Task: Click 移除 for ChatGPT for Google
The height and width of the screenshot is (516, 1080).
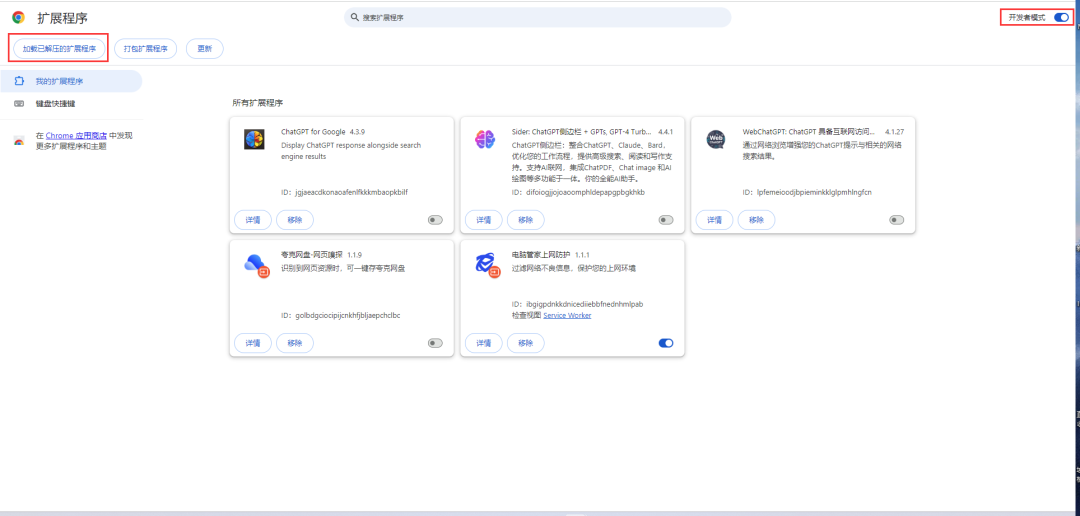Action: click(x=295, y=220)
